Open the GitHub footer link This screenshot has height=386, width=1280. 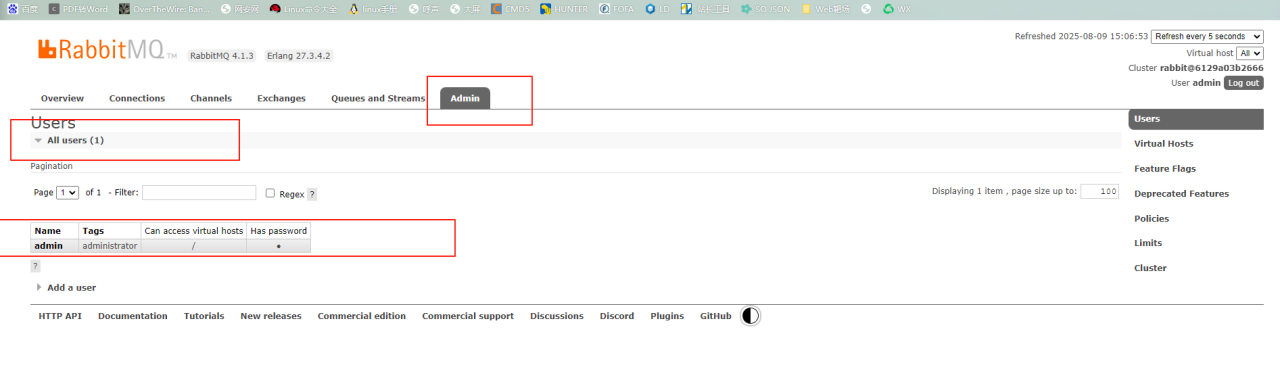click(715, 316)
